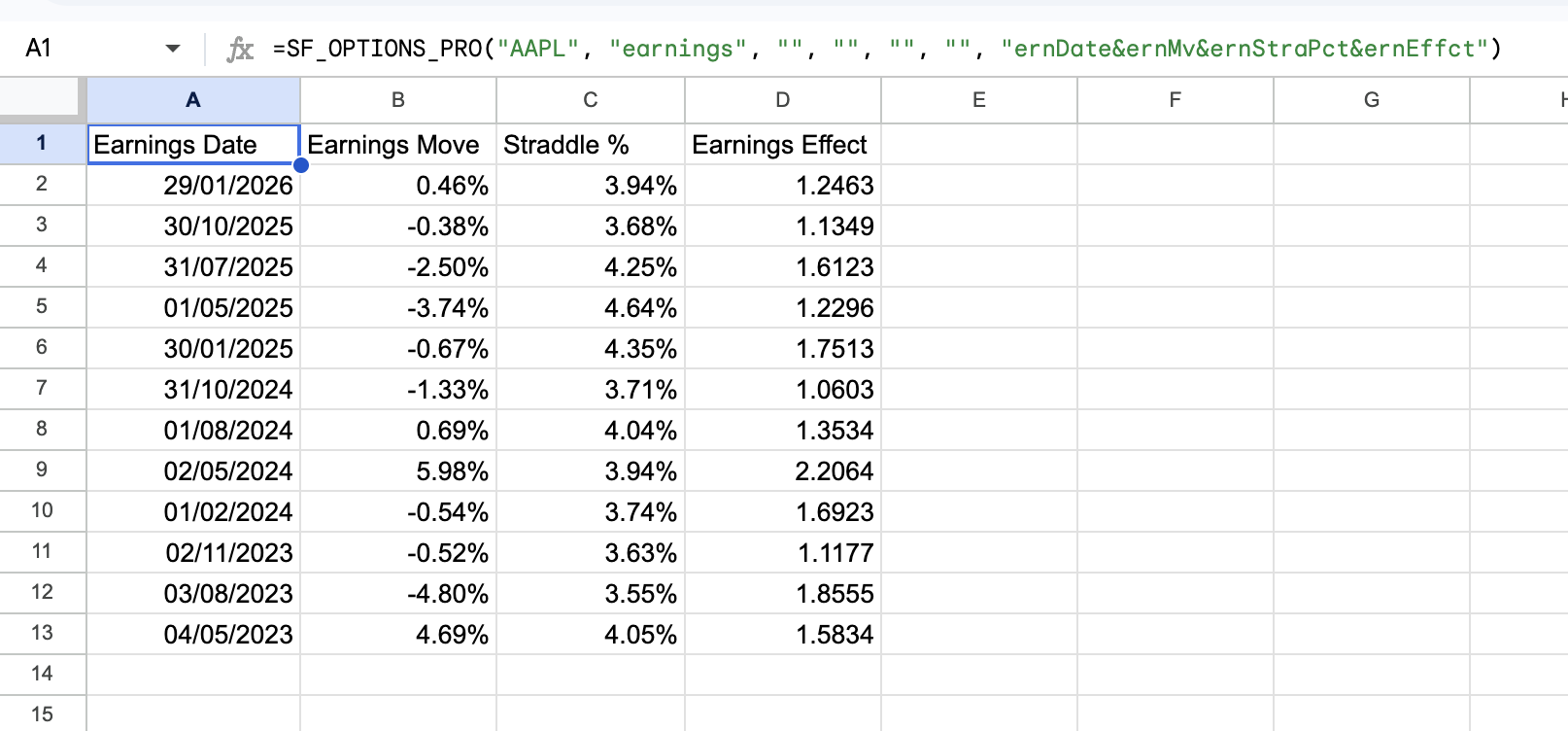Select the straddle cell 4.64%
Image resolution: width=1568 pixels, height=731 pixels.
tap(591, 307)
